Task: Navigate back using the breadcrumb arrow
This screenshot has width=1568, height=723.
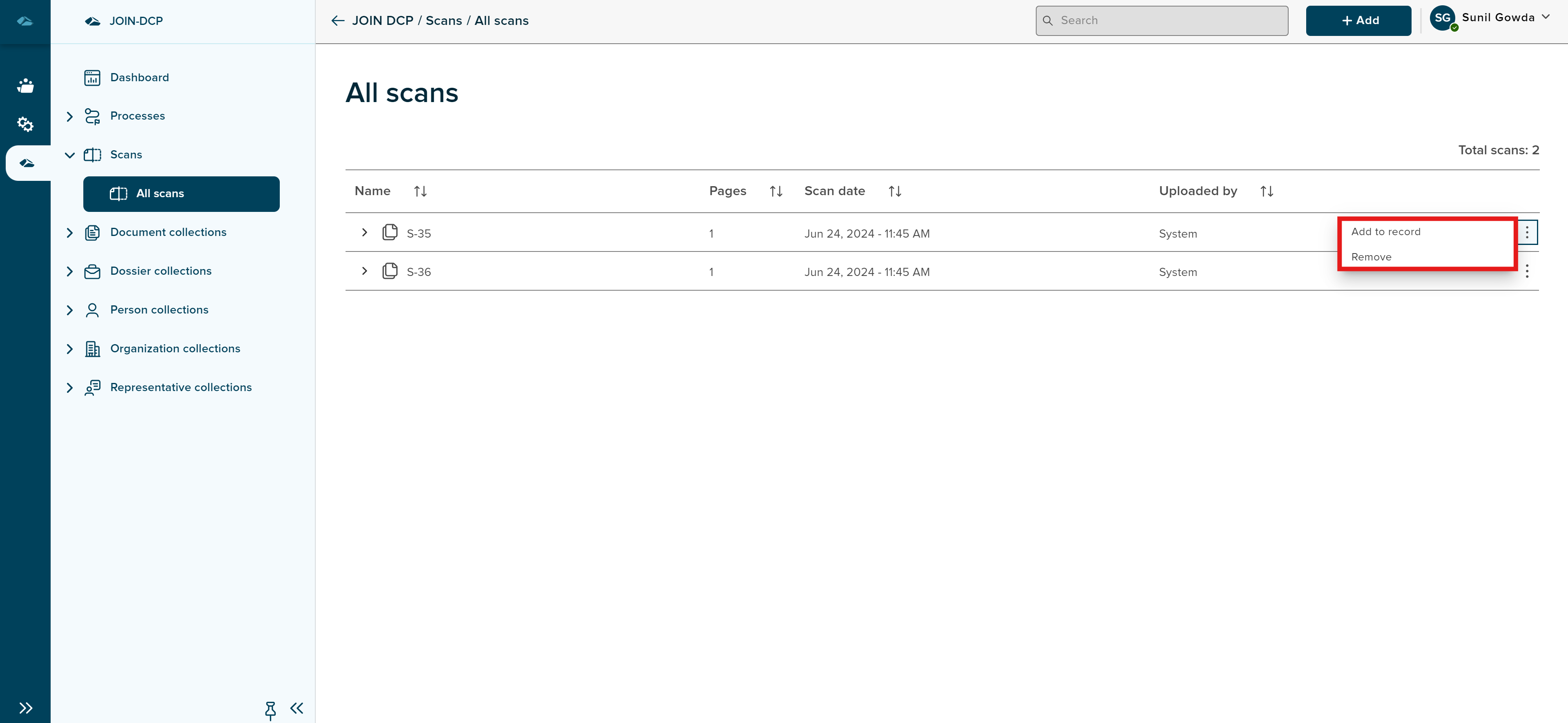Action: 337,20
